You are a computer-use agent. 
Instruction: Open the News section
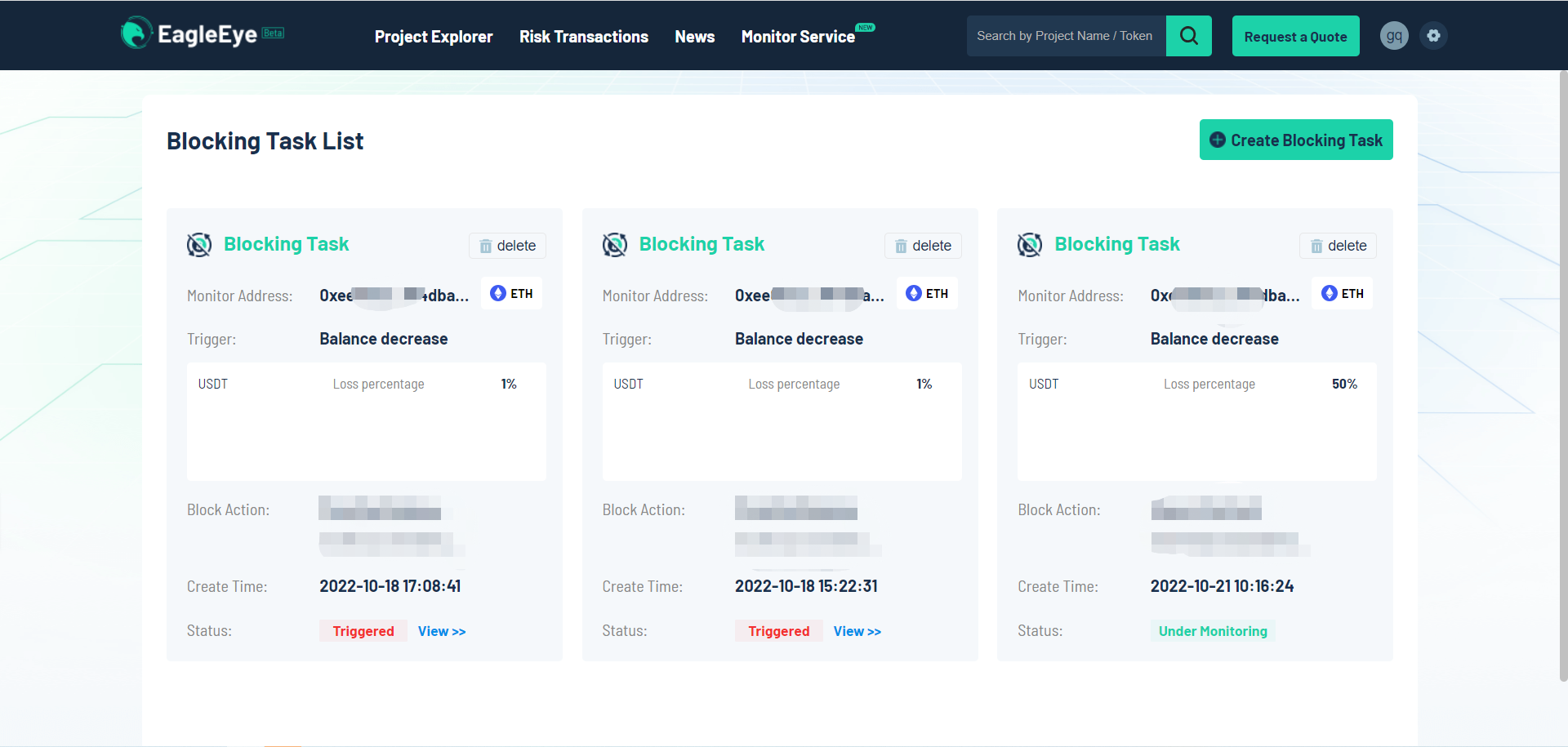point(694,37)
